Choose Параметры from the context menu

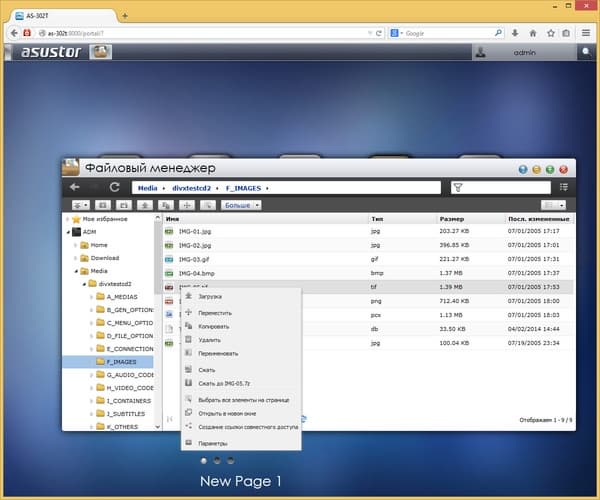241,443
